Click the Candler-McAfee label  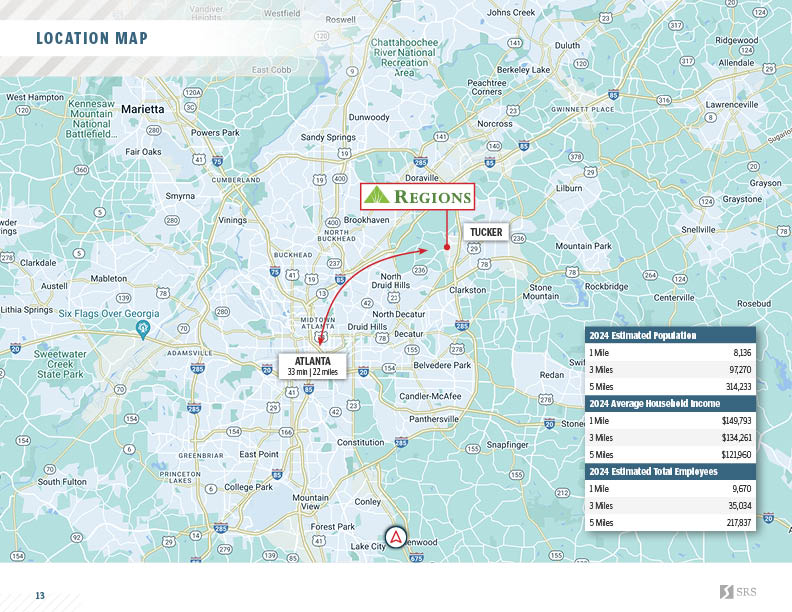tap(430, 396)
